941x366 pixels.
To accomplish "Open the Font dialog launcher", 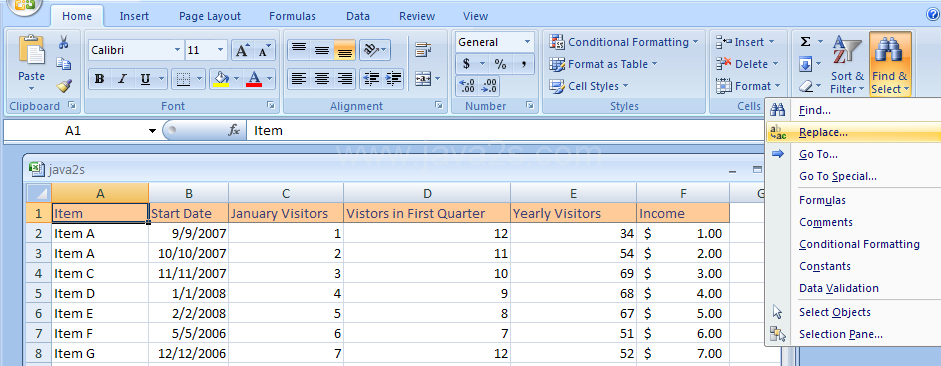I will 271,106.
